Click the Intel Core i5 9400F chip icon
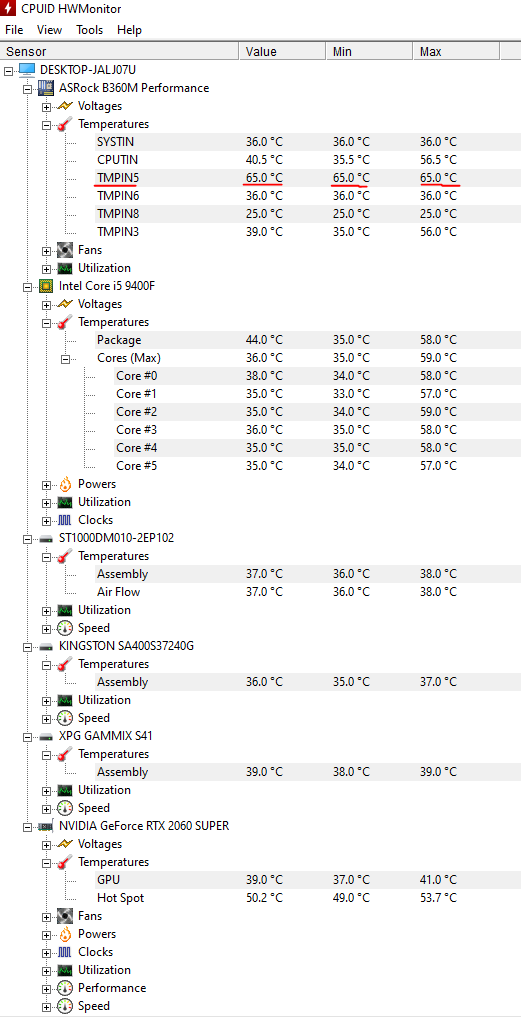Viewport: 521px width, 1017px height. [45, 285]
